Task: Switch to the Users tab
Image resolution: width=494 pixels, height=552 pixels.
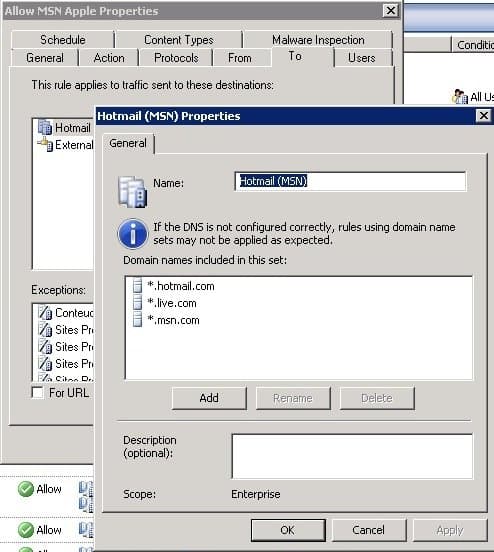Action: click(x=362, y=58)
